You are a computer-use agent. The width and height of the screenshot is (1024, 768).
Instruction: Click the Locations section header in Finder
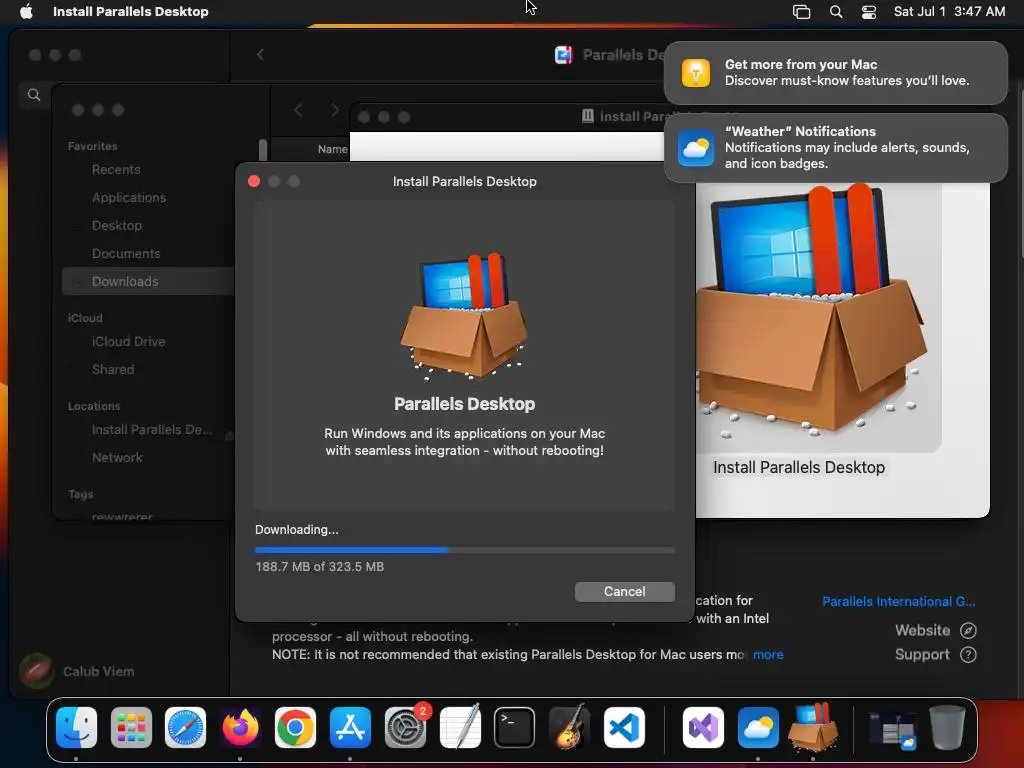point(94,406)
